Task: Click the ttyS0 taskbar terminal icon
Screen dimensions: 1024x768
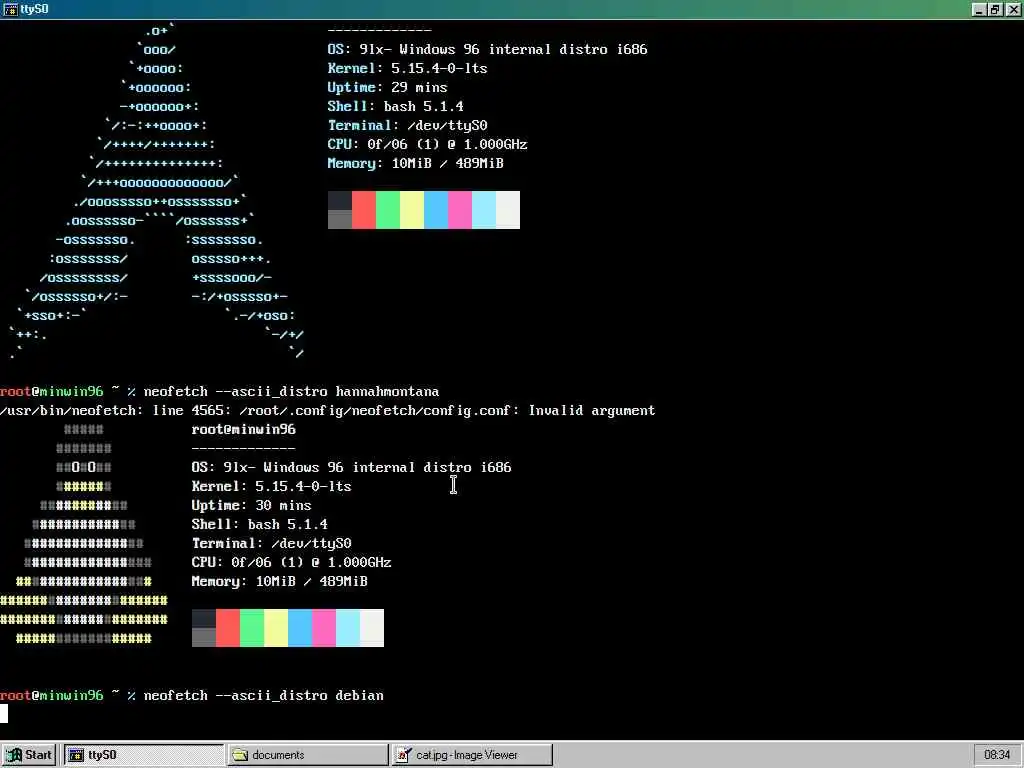Action: [76, 755]
